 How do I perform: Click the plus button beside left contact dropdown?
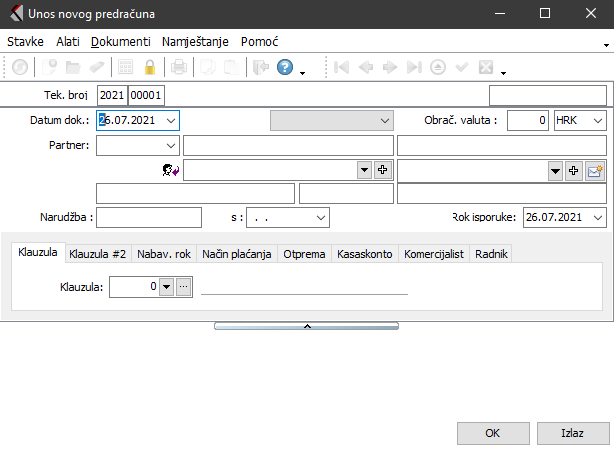click(382, 171)
